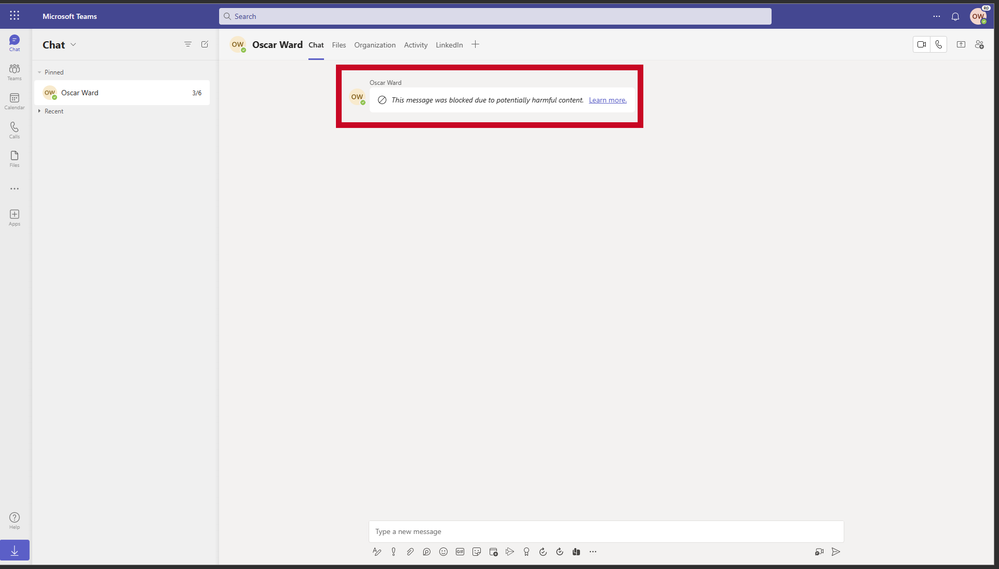Click Oscar Ward's avatar beside blocked message
The width and height of the screenshot is (999, 569).
357,97
